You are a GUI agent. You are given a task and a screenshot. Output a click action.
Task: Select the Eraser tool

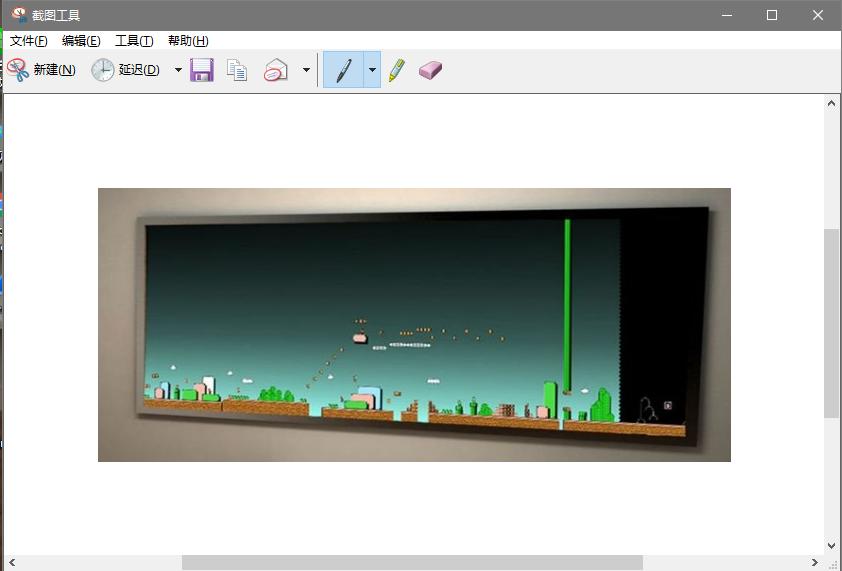click(430, 70)
